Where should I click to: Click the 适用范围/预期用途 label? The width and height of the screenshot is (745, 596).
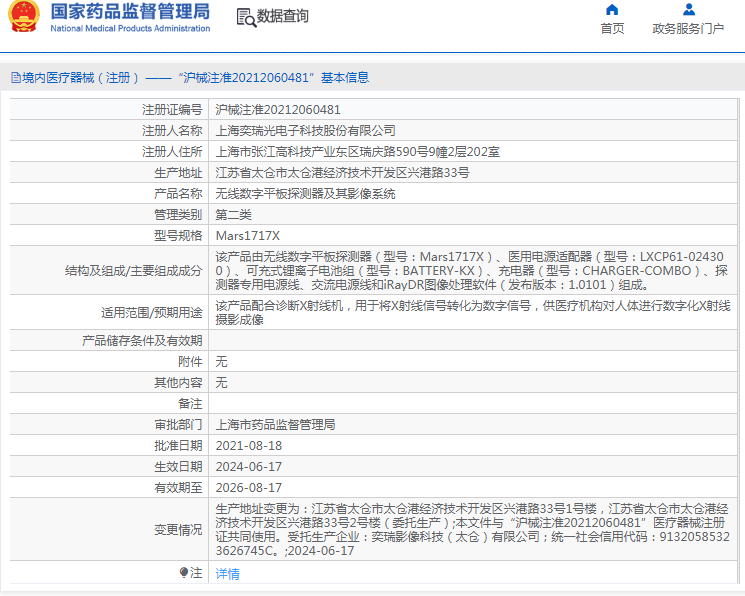coord(152,312)
